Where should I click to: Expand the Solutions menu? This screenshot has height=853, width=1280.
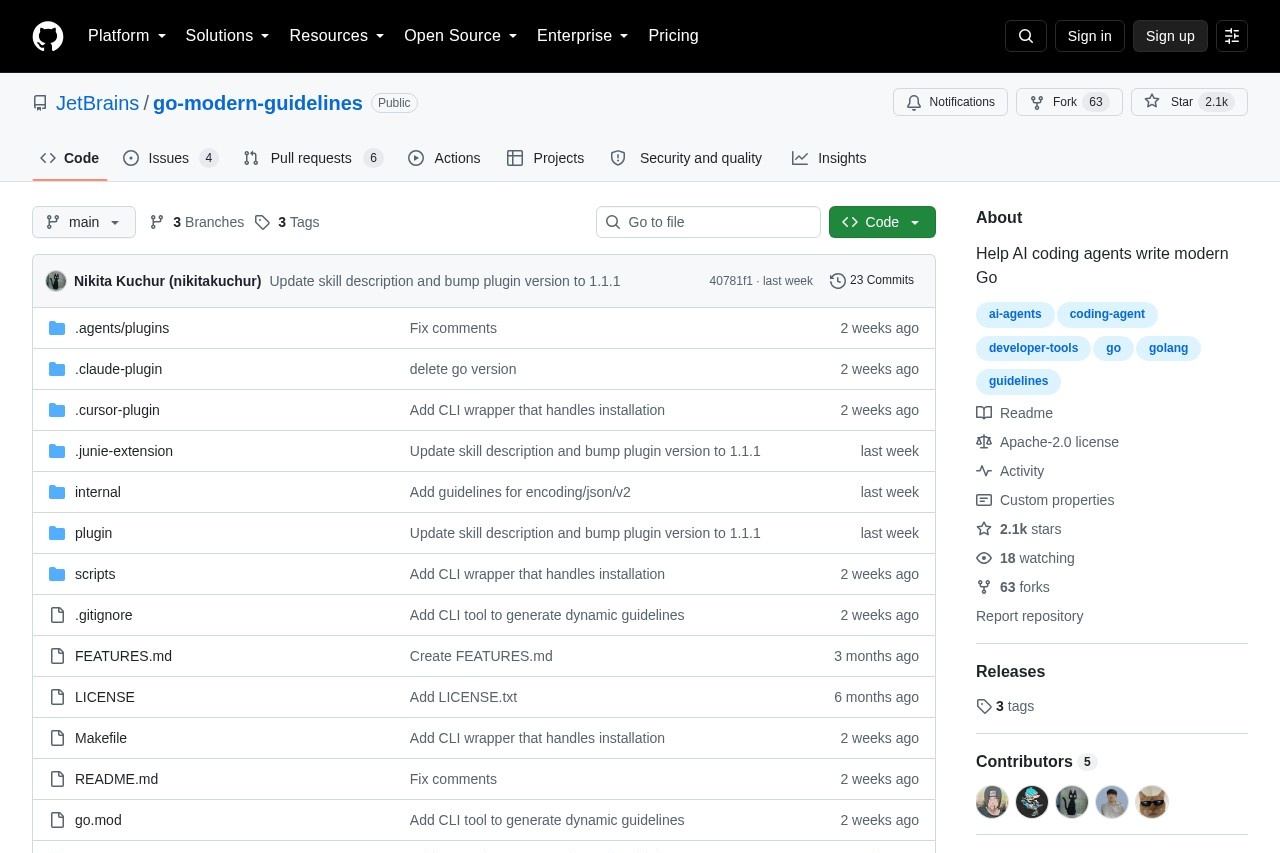click(x=227, y=36)
